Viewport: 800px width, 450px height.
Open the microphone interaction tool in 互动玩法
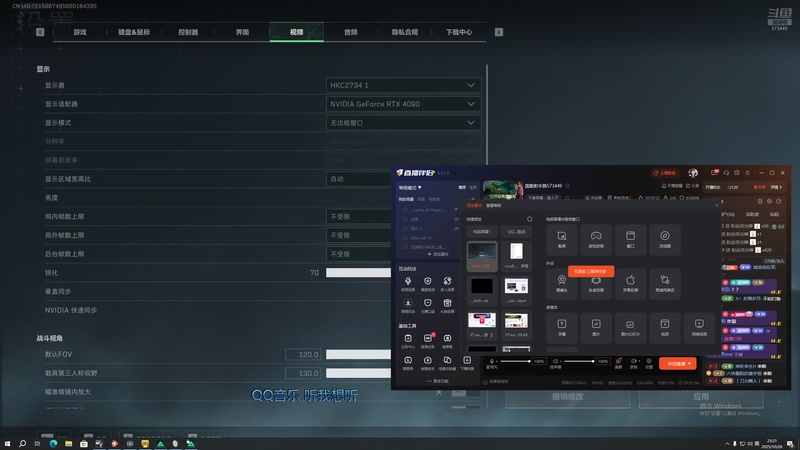coord(408,283)
